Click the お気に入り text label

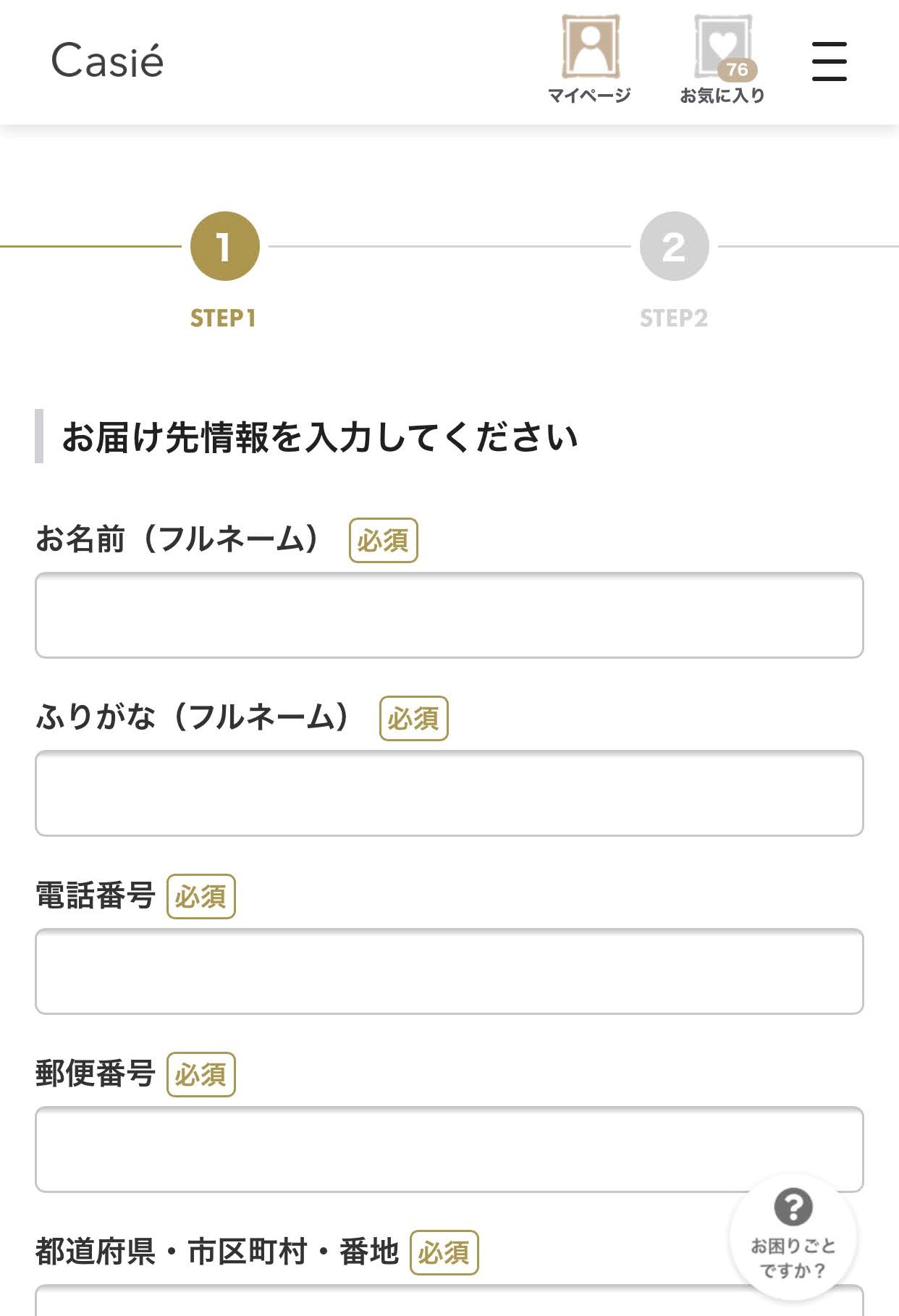pyautogui.click(x=722, y=96)
